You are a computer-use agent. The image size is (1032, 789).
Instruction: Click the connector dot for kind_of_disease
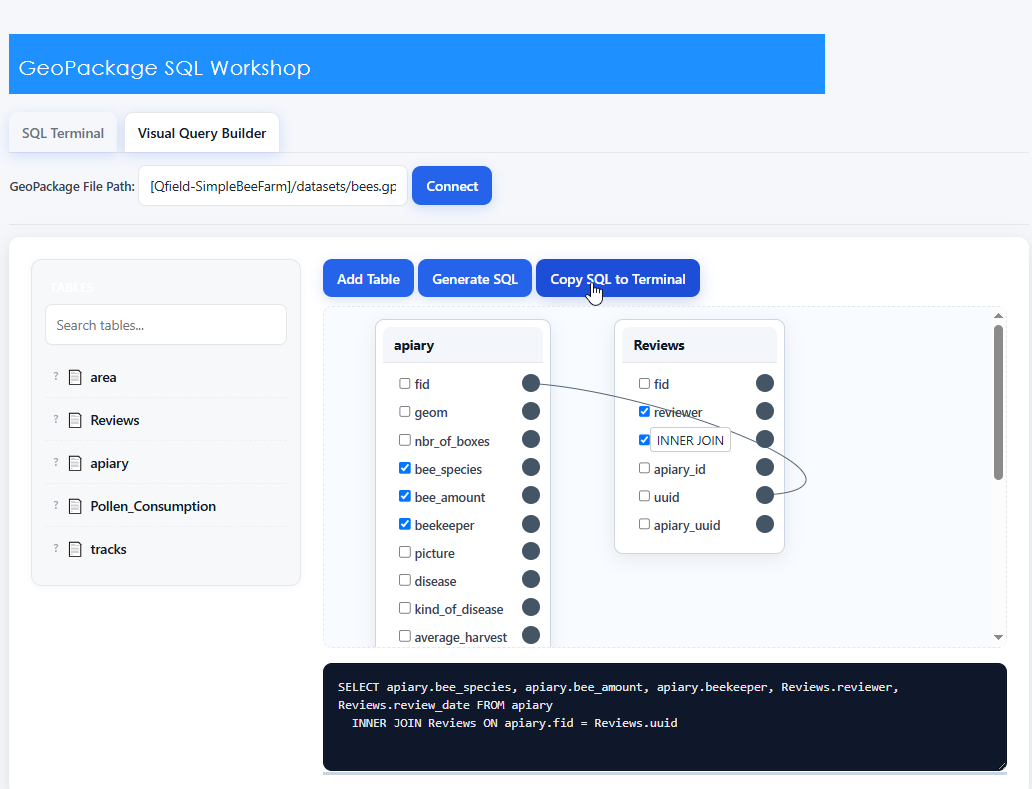point(531,607)
